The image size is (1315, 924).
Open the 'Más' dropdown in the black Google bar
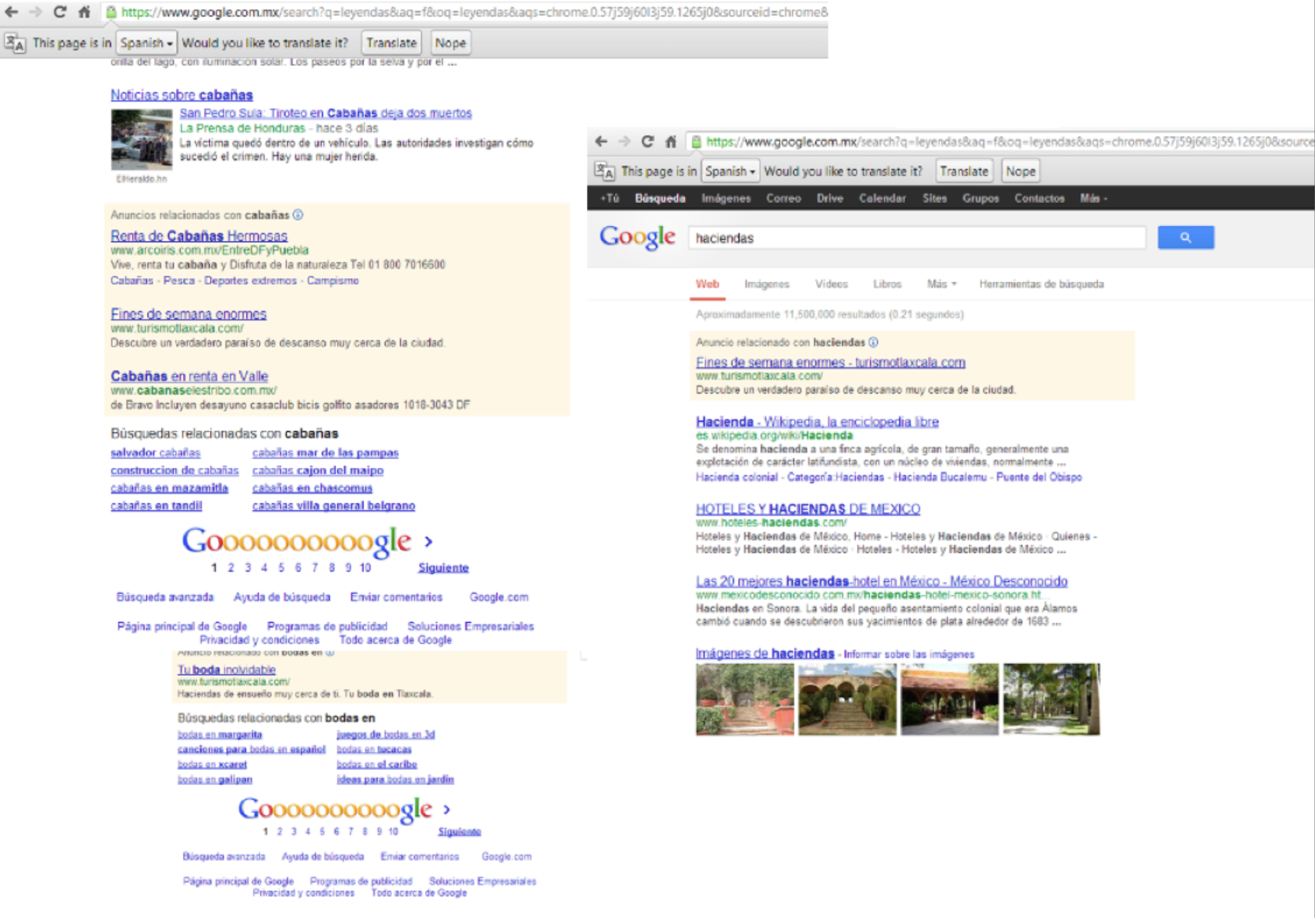tap(1093, 198)
